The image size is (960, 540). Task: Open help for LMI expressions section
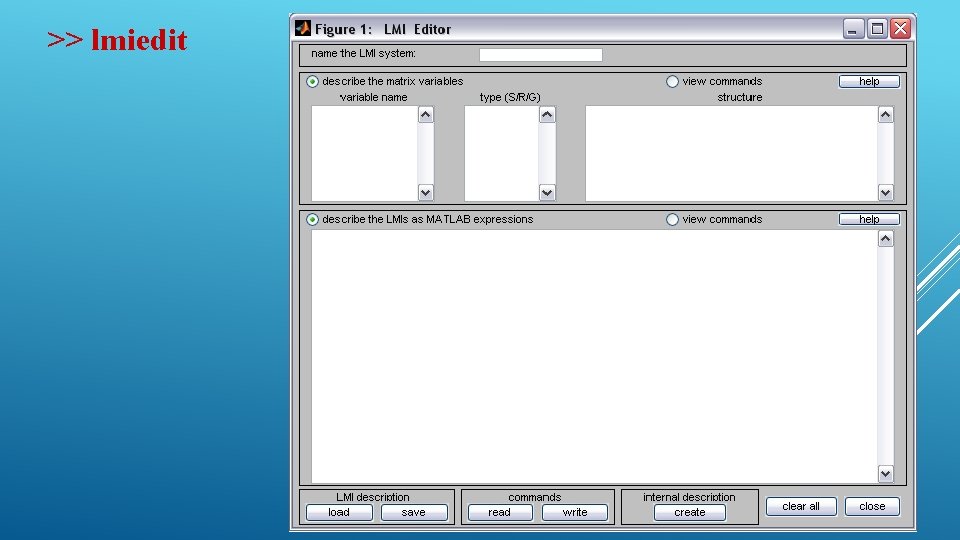click(869, 219)
